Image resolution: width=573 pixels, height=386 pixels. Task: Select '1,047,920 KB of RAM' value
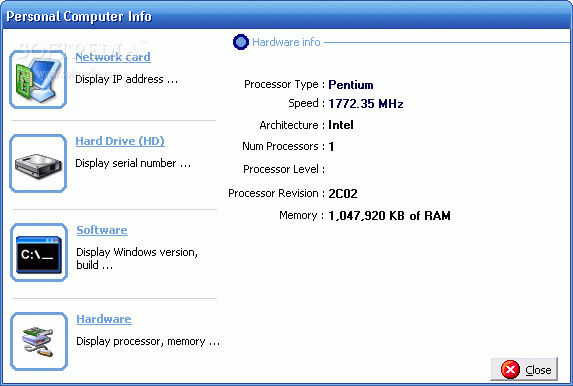point(389,216)
